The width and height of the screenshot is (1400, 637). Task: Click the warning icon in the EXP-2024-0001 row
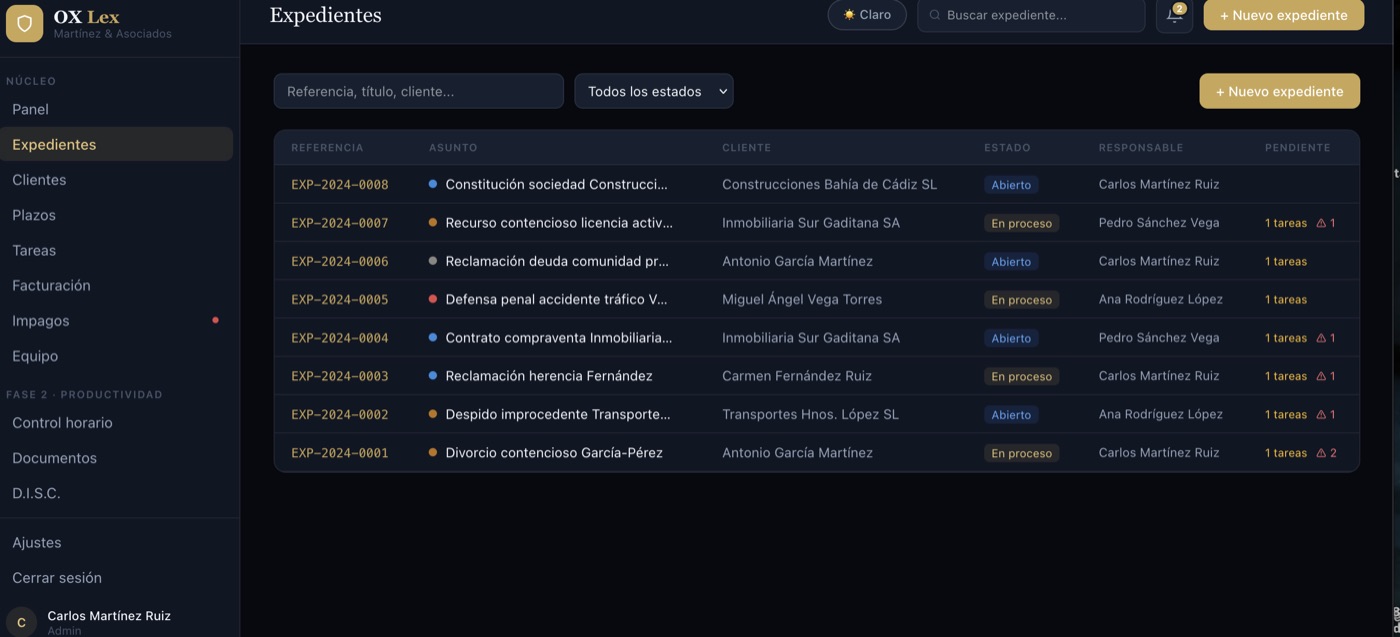[1321, 453]
